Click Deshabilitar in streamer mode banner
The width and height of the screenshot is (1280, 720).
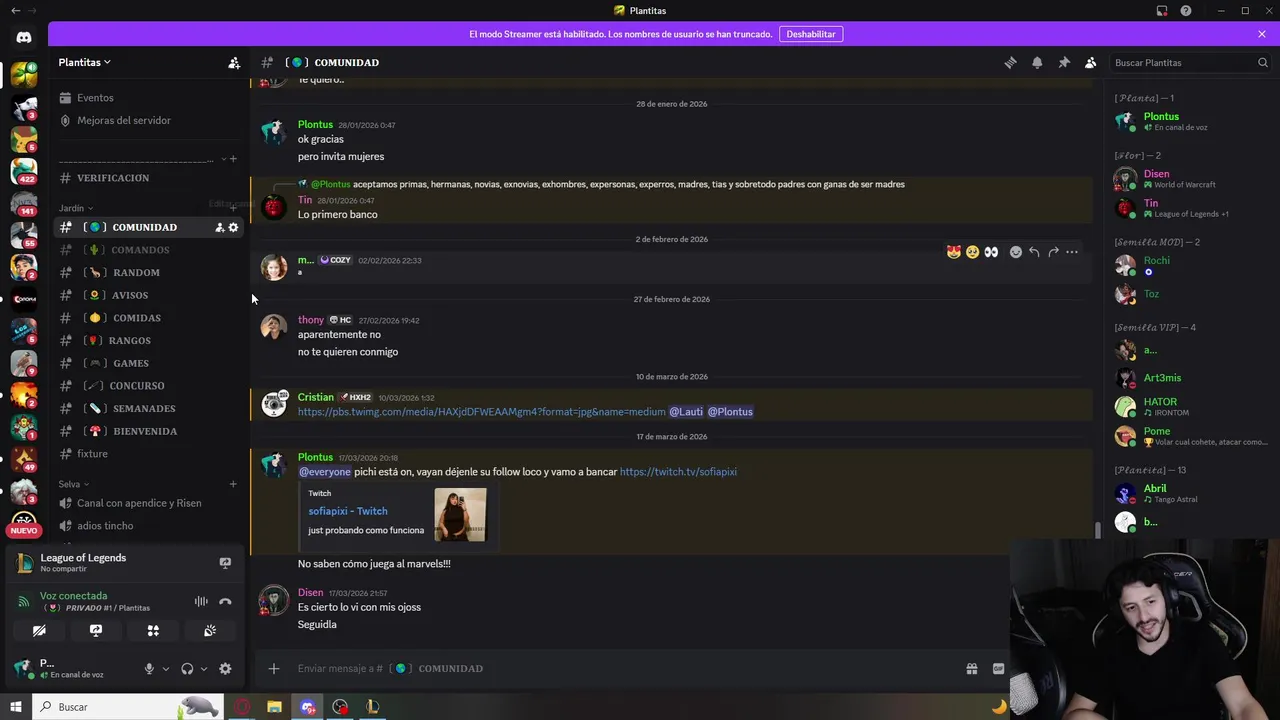click(x=811, y=34)
